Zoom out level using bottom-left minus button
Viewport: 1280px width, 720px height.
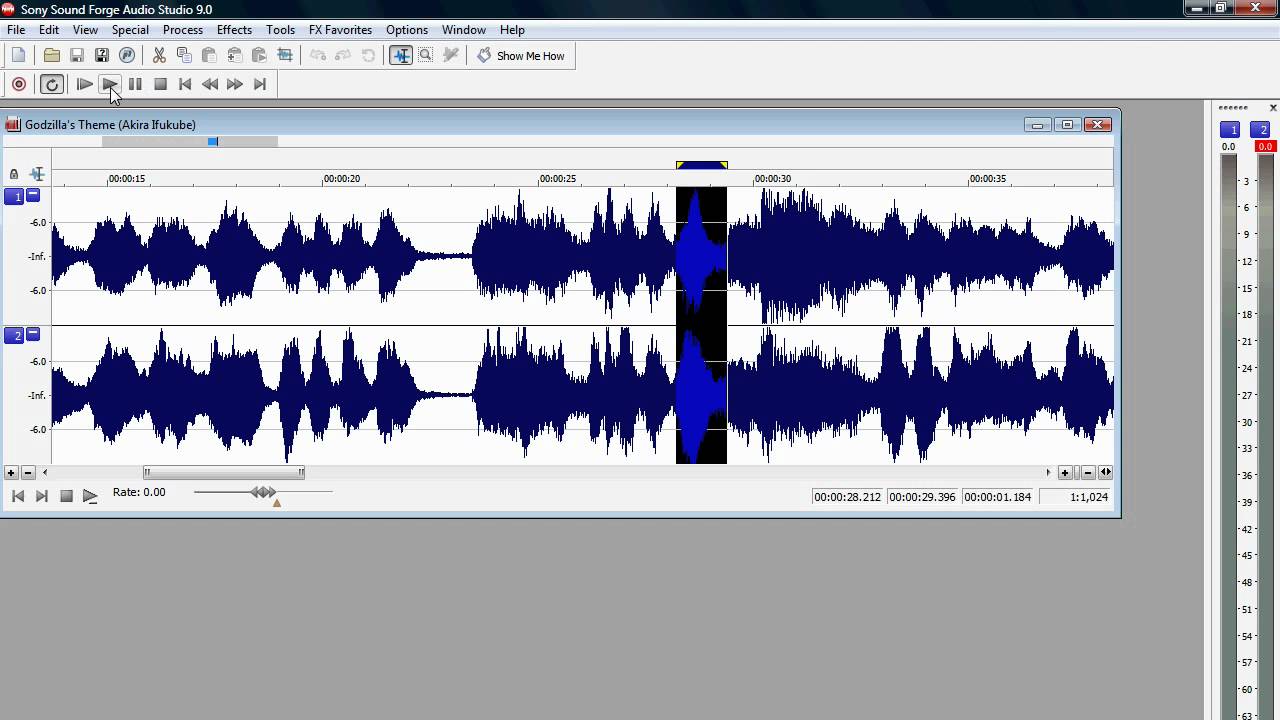click(x=28, y=473)
